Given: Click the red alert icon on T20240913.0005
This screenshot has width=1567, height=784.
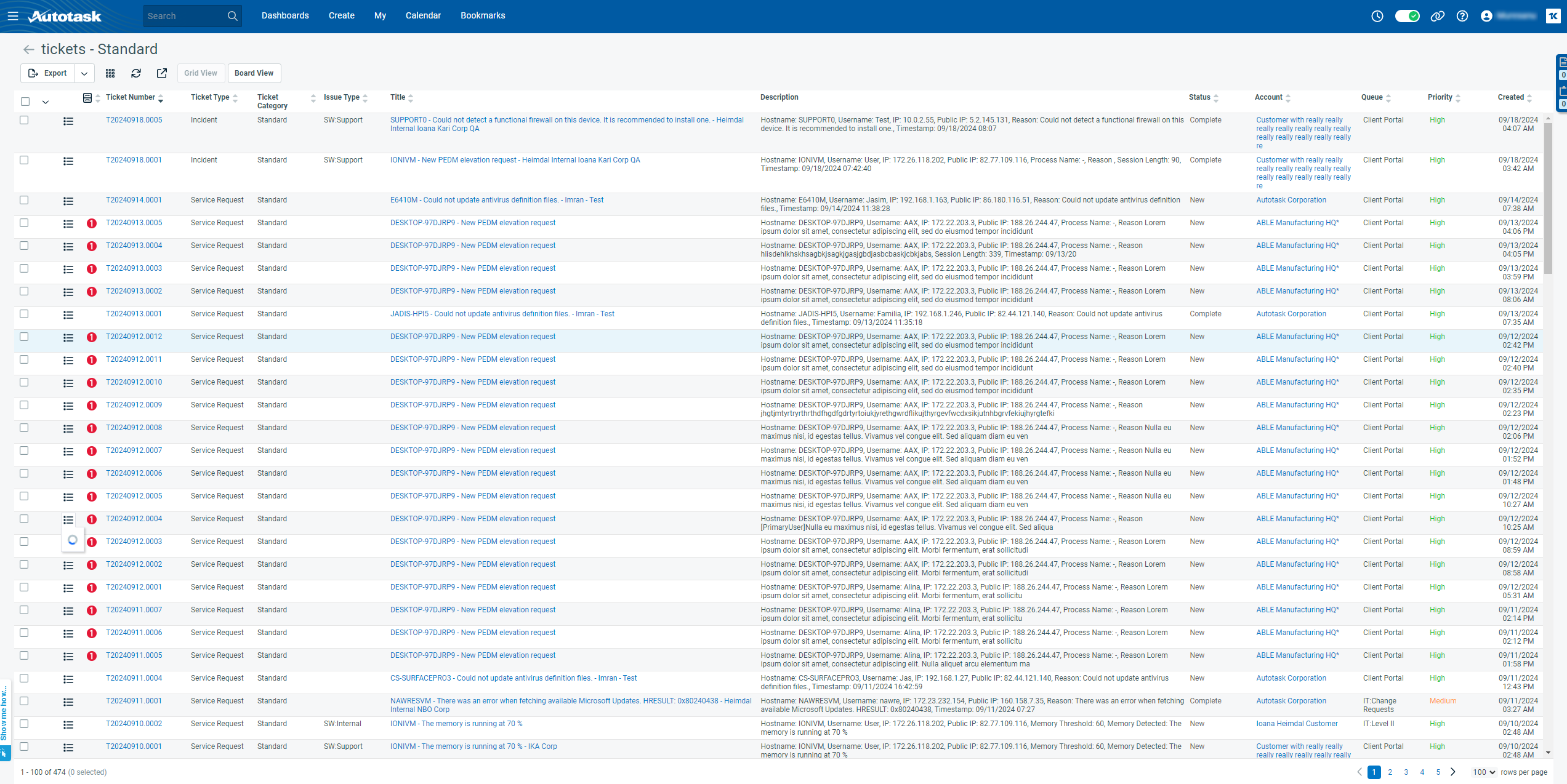Looking at the screenshot, I should (92, 223).
